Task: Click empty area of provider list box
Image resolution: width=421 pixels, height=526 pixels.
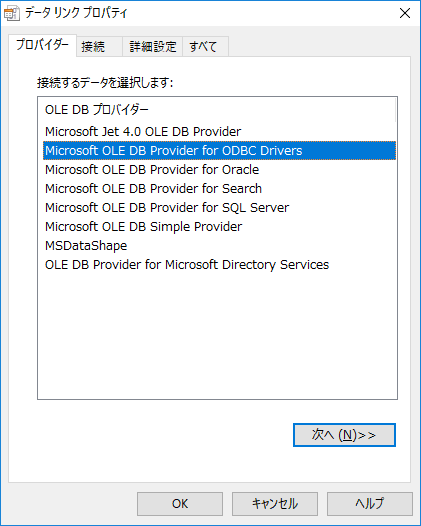Action: click(217, 335)
